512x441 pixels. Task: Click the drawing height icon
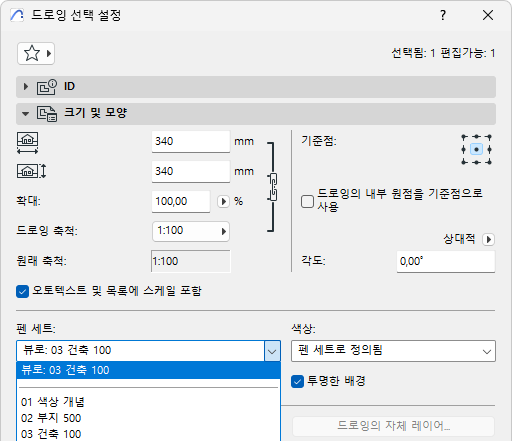[x=32, y=171]
